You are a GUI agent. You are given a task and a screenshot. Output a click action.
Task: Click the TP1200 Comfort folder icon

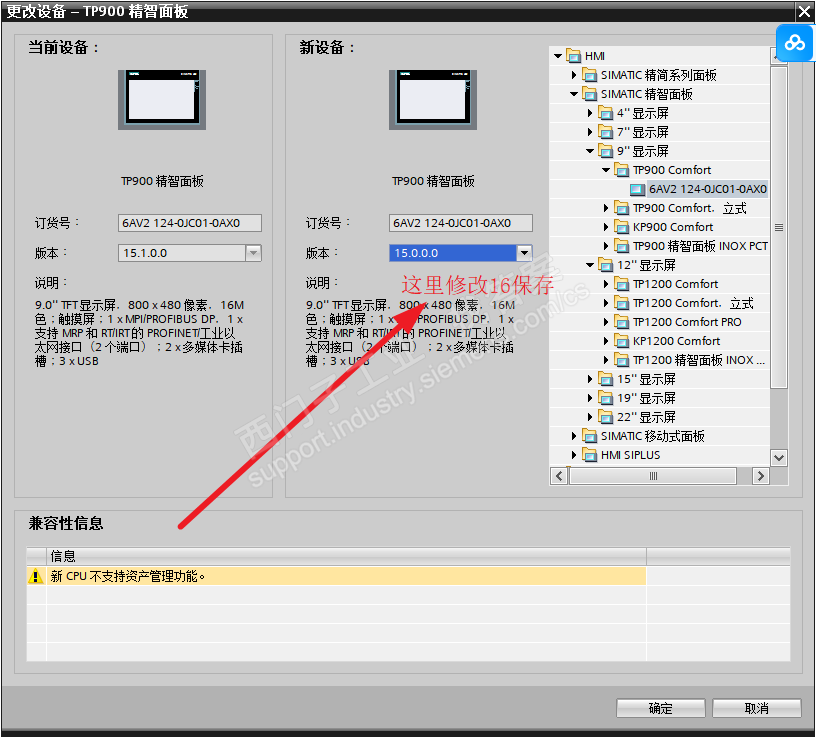point(621,284)
